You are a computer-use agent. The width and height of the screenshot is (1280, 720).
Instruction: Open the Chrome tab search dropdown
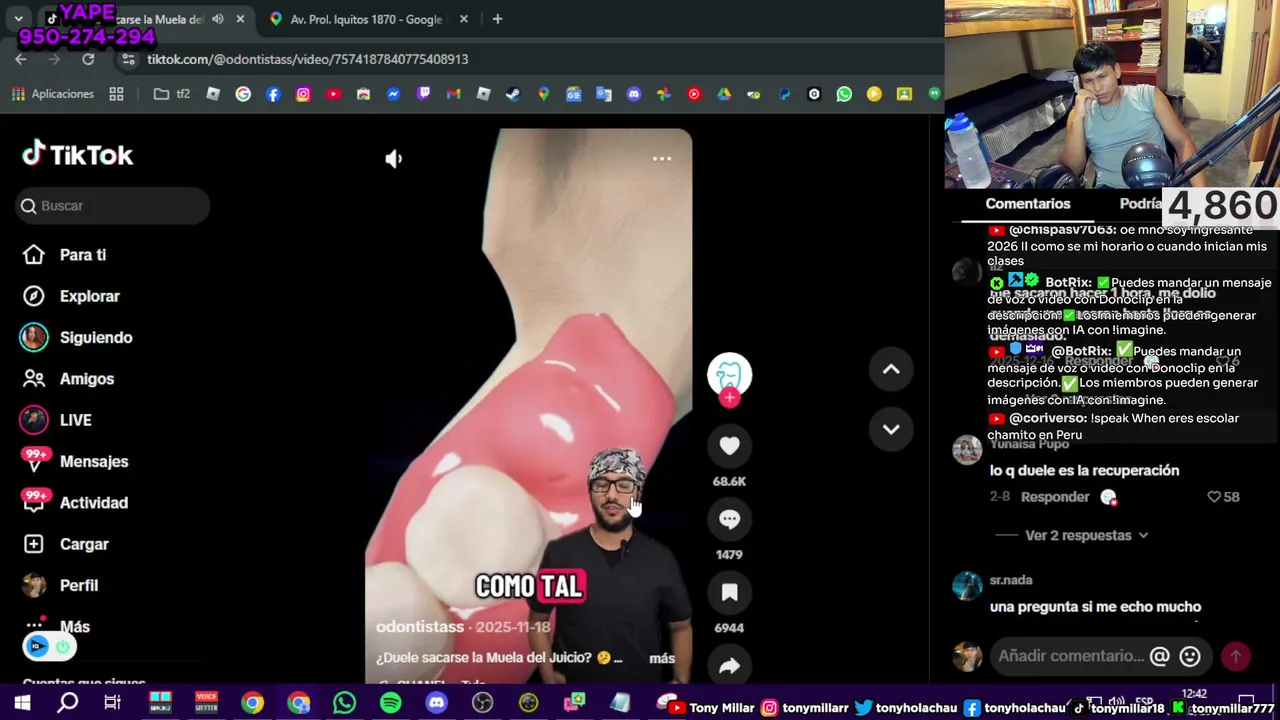18,19
